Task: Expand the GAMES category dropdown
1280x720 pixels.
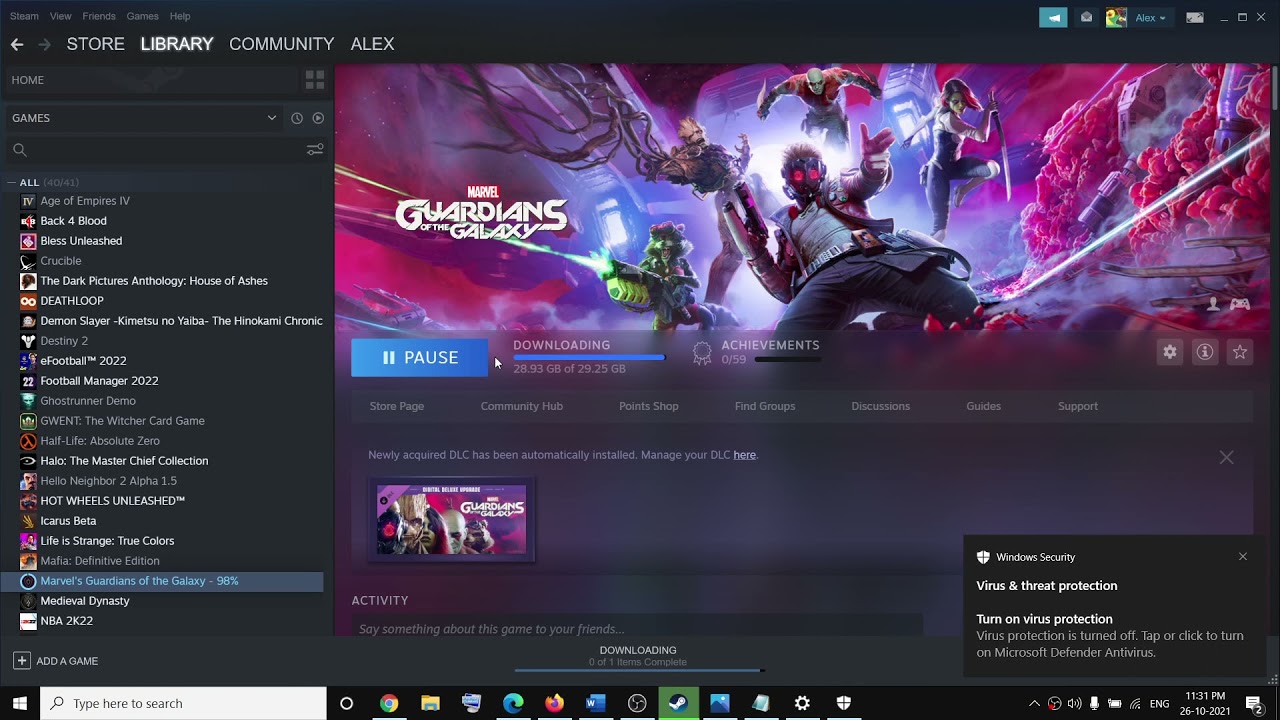Action: pyautogui.click(x=271, y=118)
